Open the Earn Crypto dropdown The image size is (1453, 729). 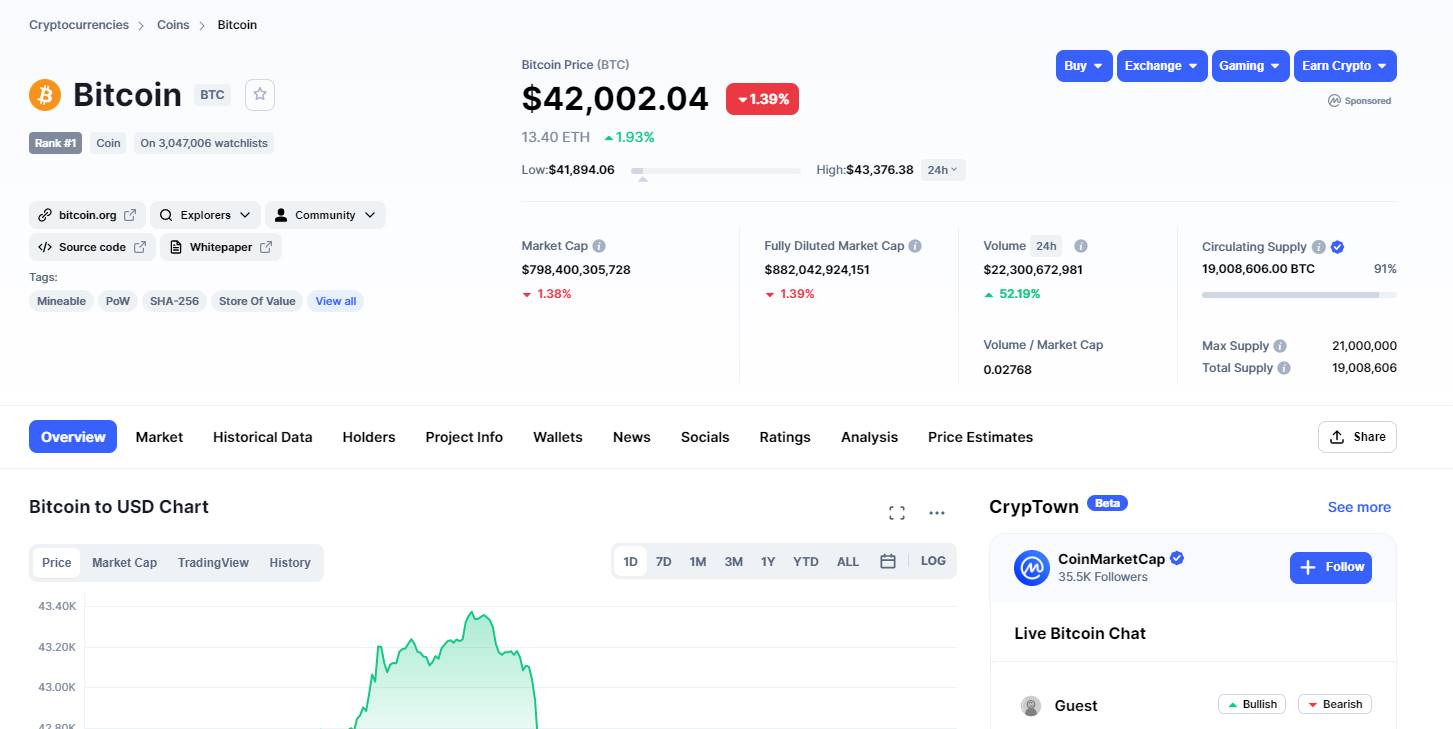click(x=1345, y=66)
